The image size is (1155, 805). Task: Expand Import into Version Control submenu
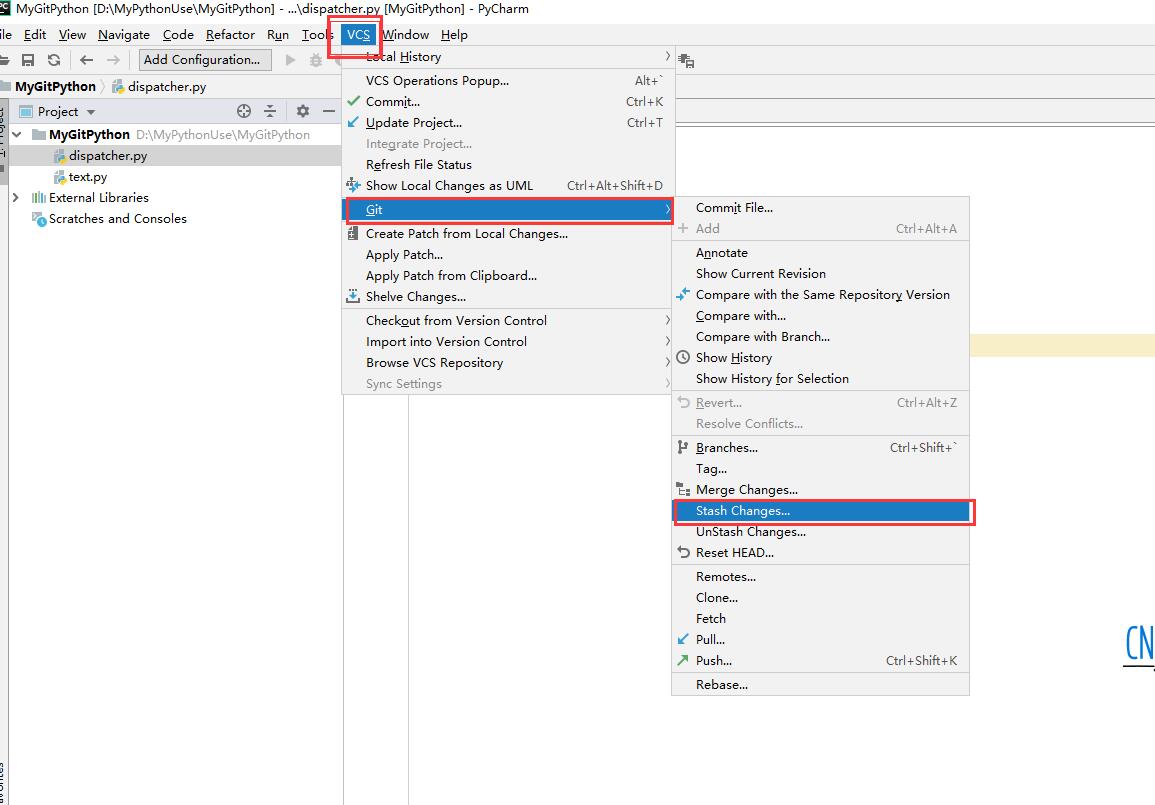[x=667, y=342]
